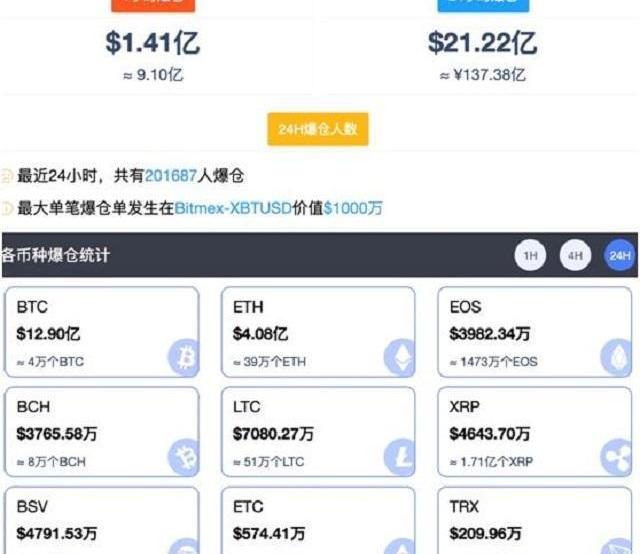Image resolution: width=640 pixels, height=554 pixels.
Task: Select the ETC liquidation card
Action: (x=317, y=520)
